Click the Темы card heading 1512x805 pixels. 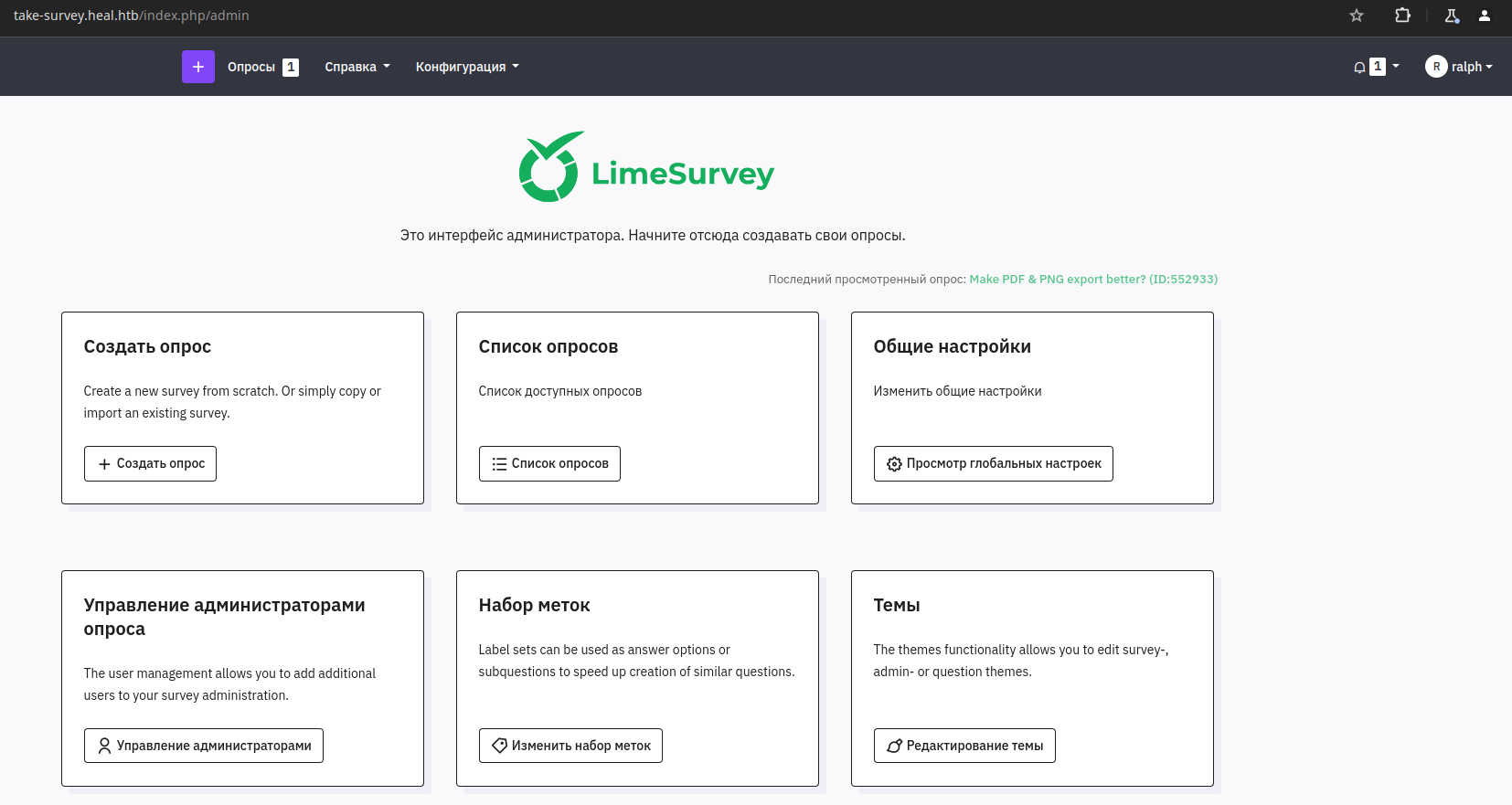[897, 605]
